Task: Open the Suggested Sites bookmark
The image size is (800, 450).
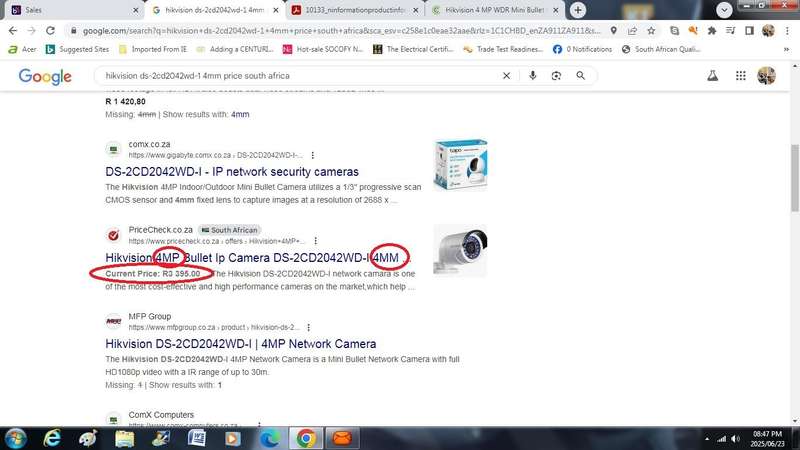Action: click(x=78, y=49)
